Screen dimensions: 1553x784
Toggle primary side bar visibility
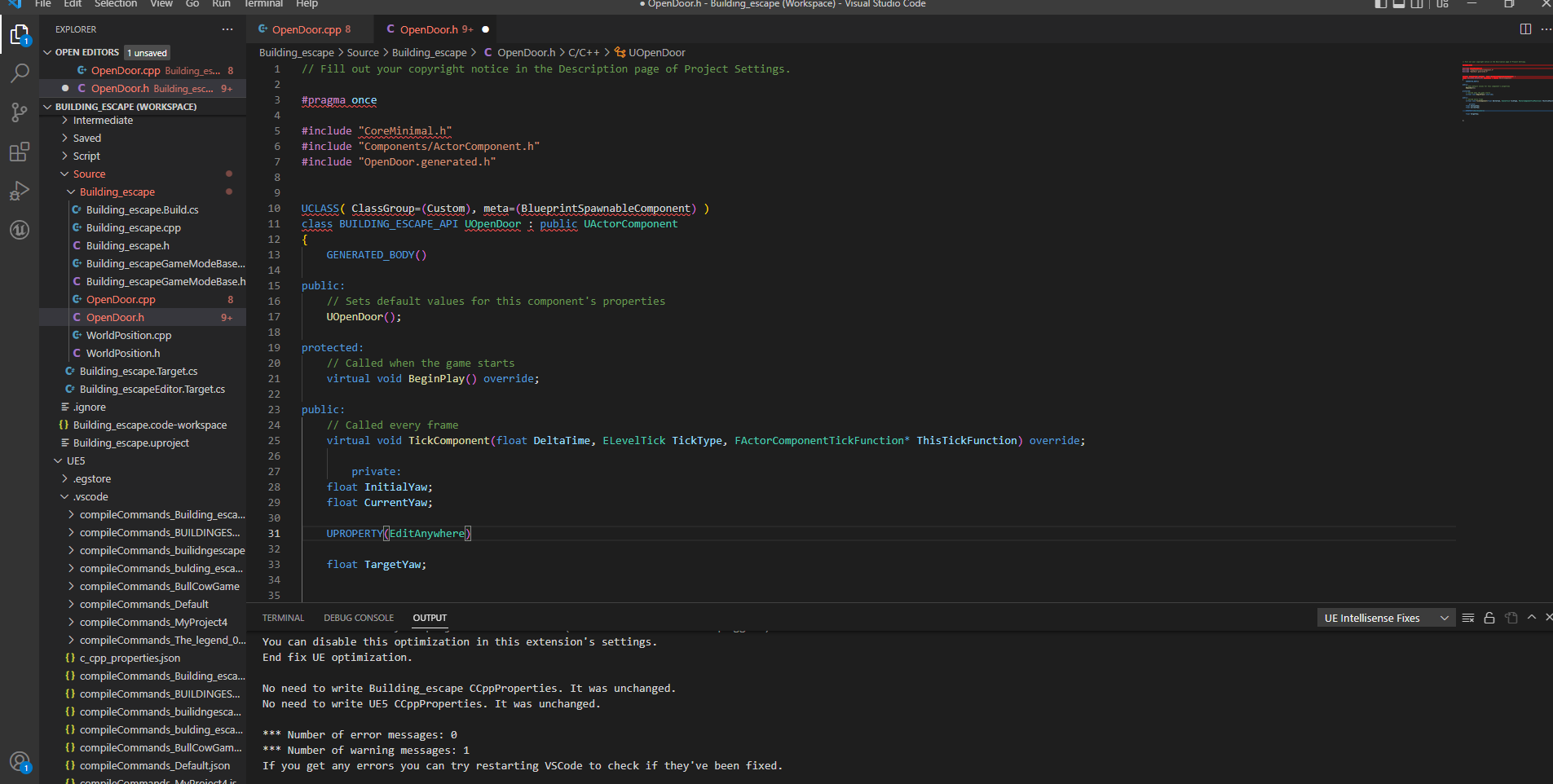pos(1380,4)
